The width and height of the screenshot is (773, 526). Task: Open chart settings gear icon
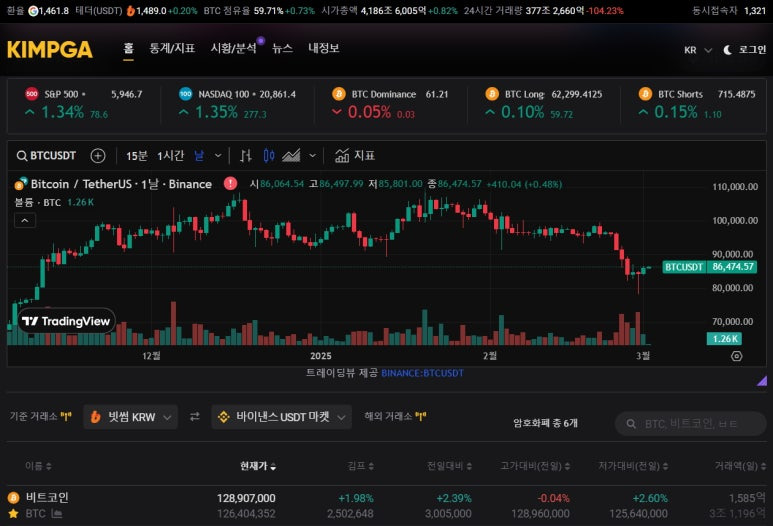point(737,356)
